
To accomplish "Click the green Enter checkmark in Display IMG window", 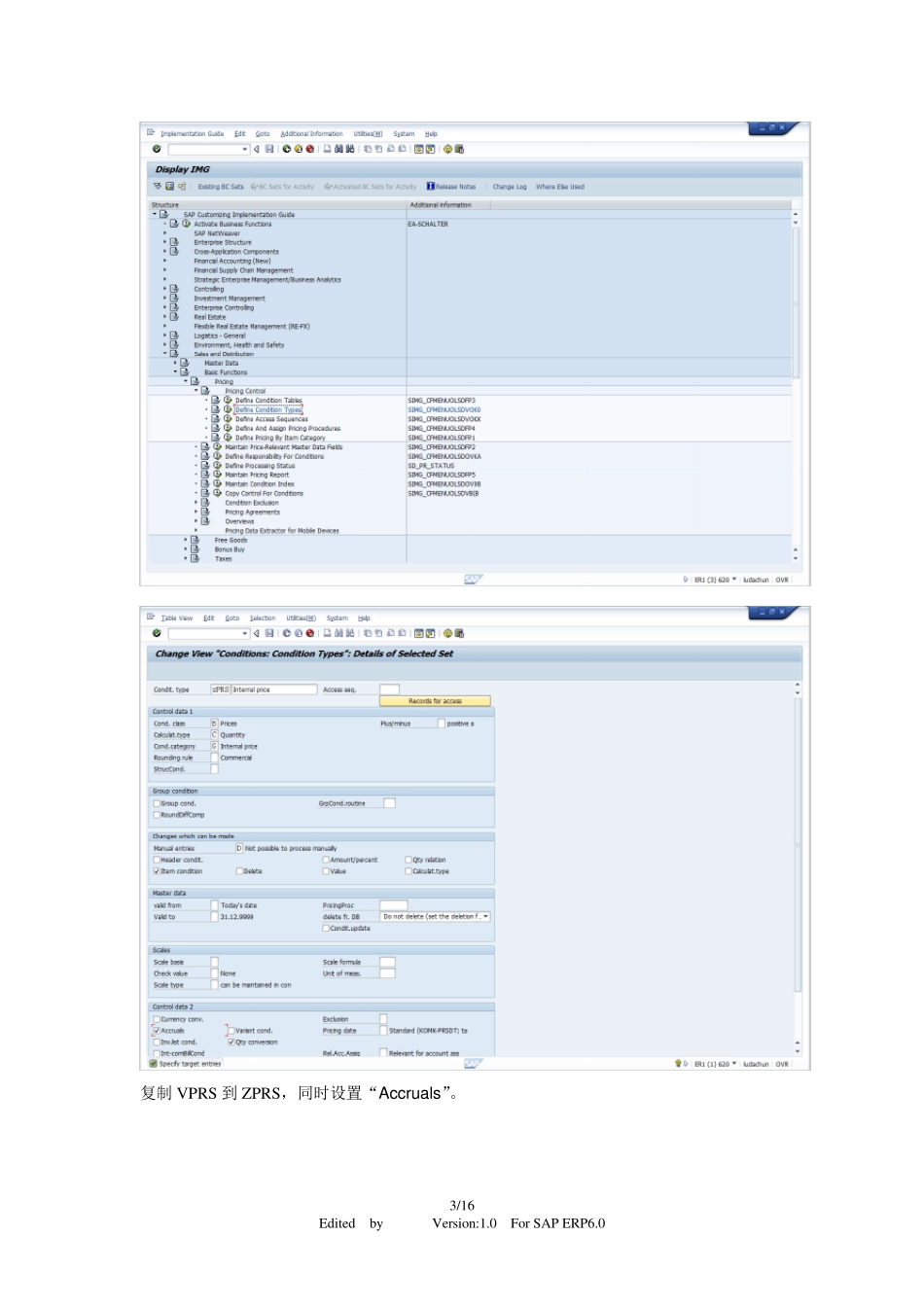I will coord(157,149).
